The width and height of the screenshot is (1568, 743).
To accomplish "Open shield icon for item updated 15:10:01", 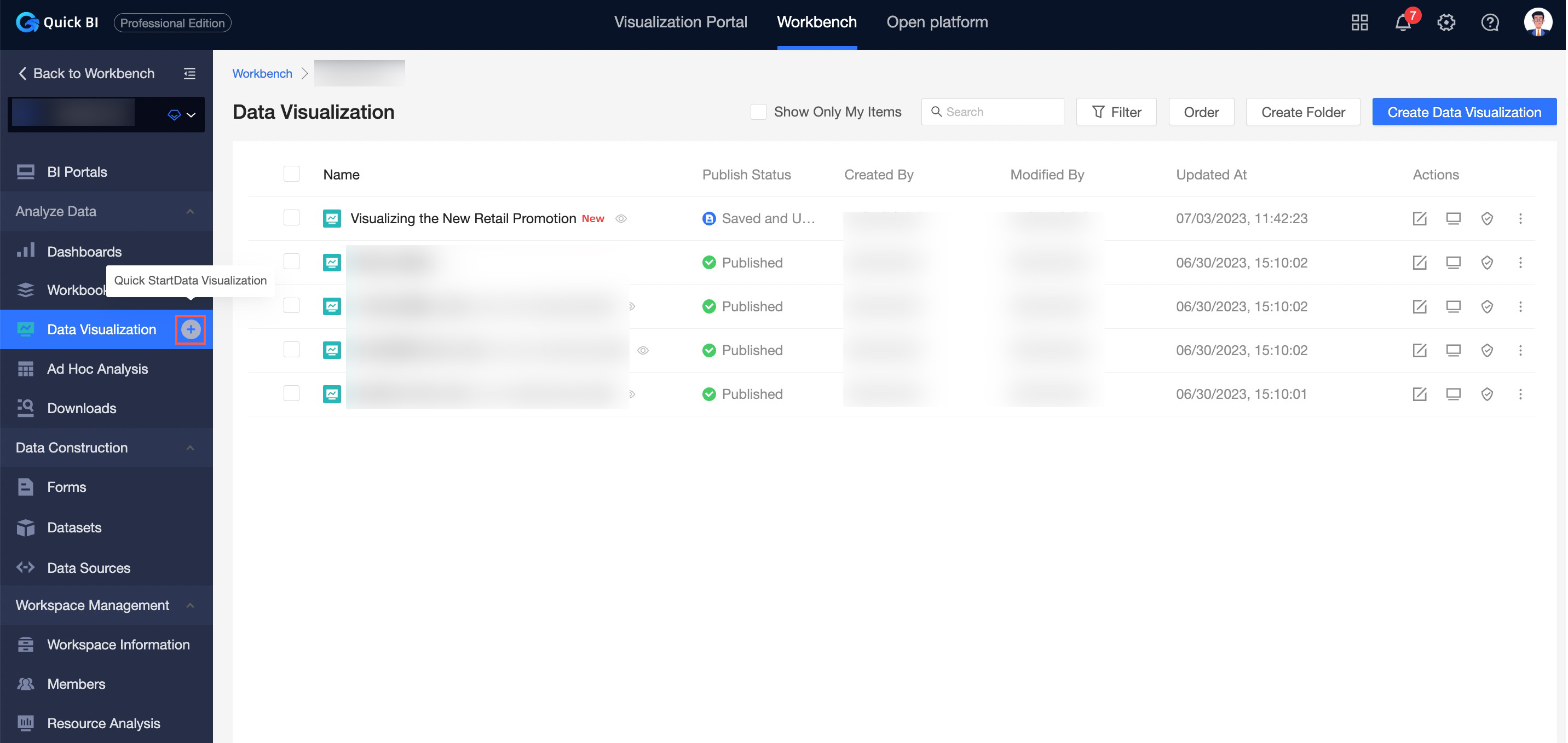I will 1487,394.
